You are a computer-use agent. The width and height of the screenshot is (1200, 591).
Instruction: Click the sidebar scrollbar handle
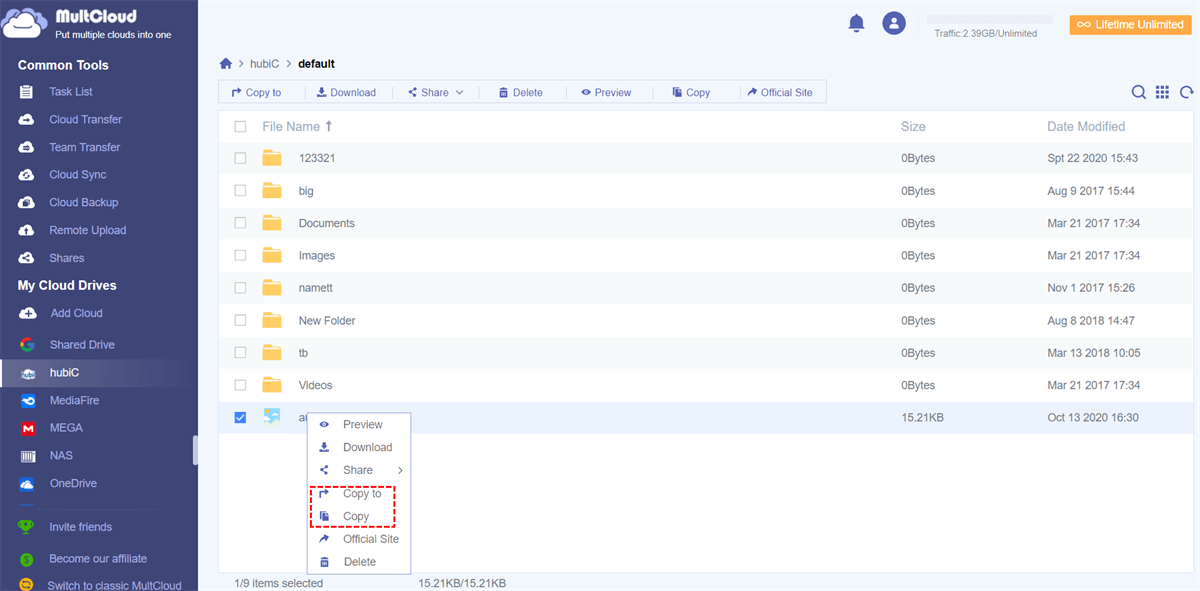195,450
